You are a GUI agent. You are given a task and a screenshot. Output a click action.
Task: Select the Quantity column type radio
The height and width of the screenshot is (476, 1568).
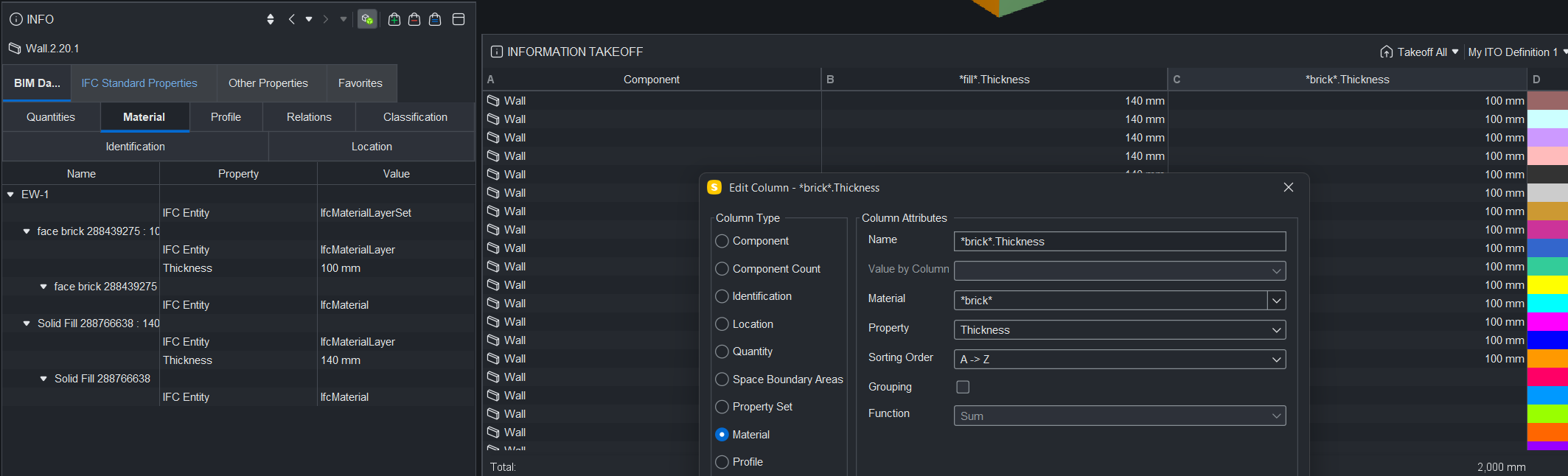coord(722,351)
